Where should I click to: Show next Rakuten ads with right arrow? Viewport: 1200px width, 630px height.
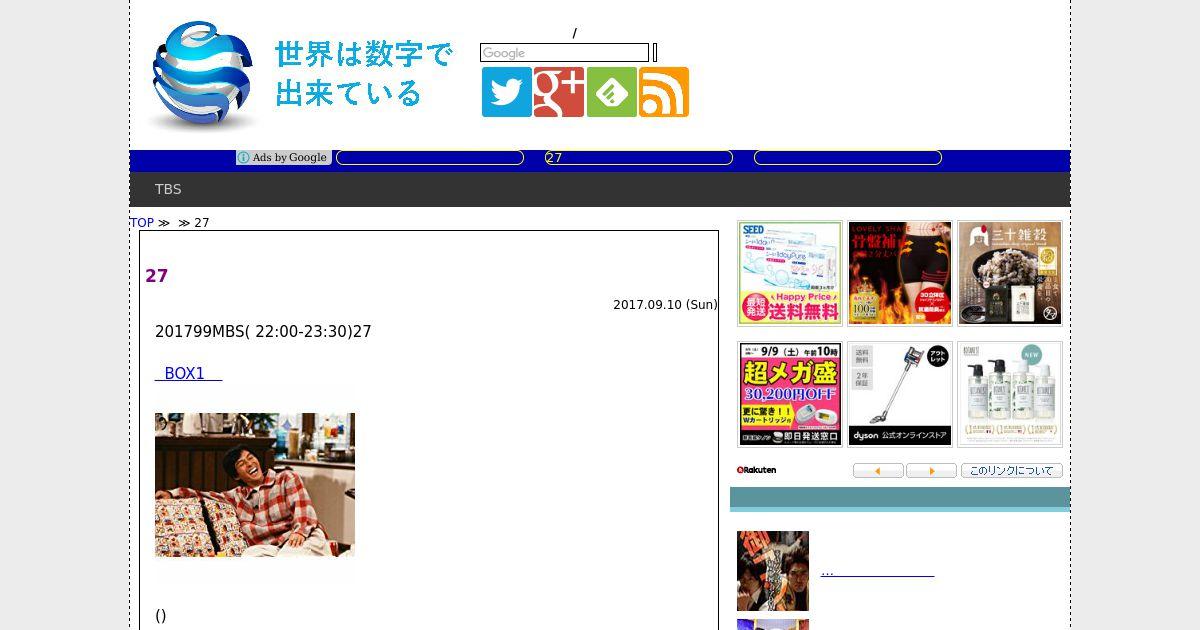coord(931,471)
